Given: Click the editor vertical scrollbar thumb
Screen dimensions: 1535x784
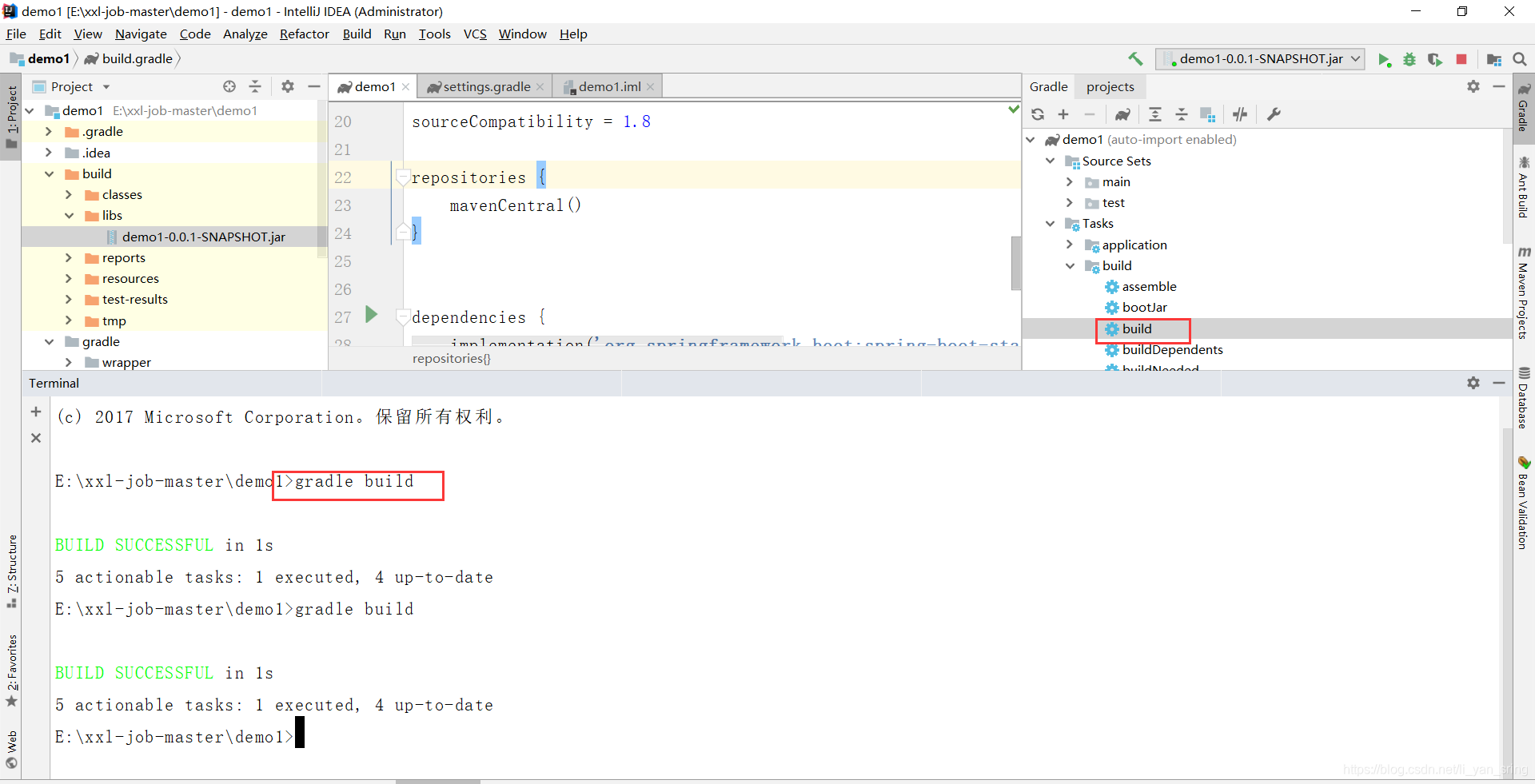Looking at the screenshot, I should pyautogui.click(x=1015, y=263).
